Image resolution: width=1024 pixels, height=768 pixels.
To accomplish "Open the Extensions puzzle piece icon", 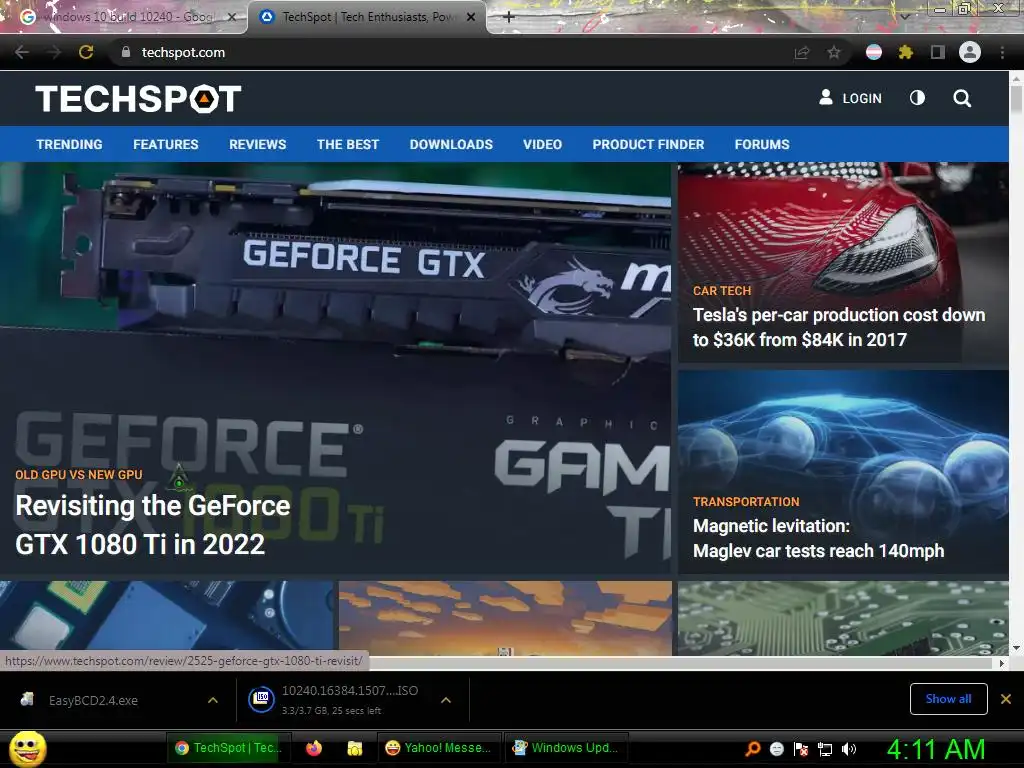I will 906,52.
